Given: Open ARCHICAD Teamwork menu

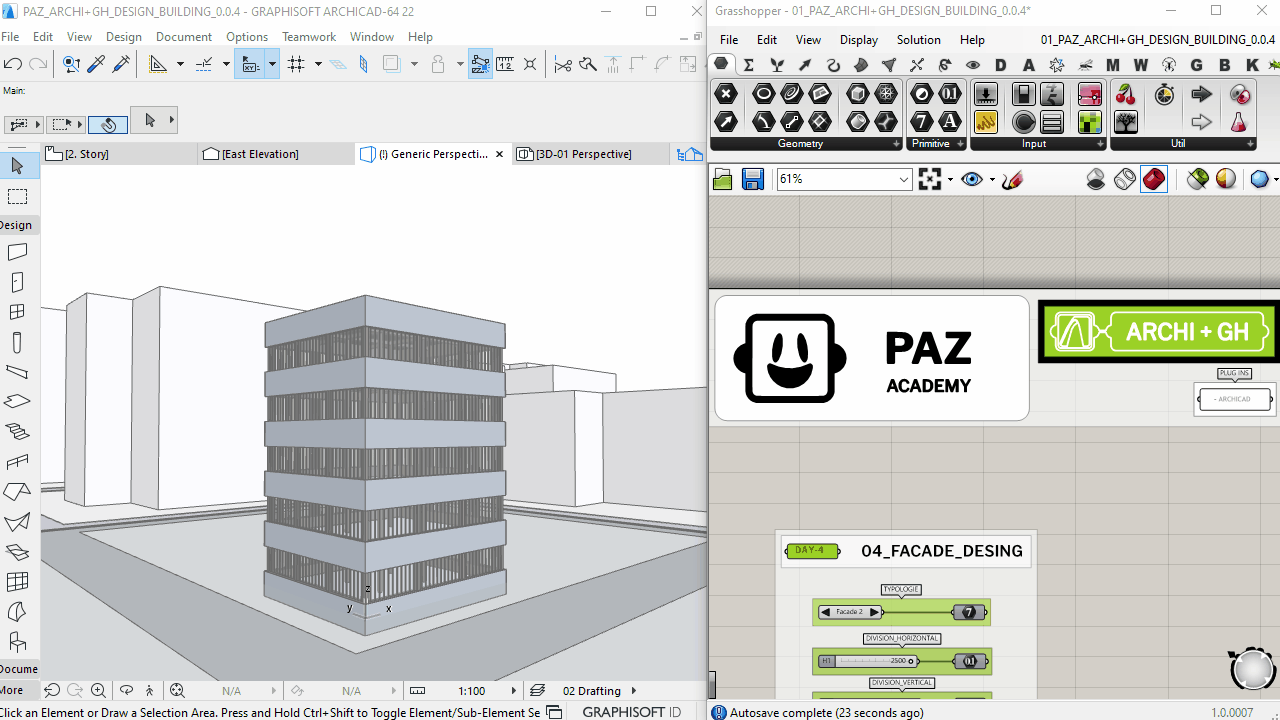Looking at the screenshot, I should (x=308, y=37).
